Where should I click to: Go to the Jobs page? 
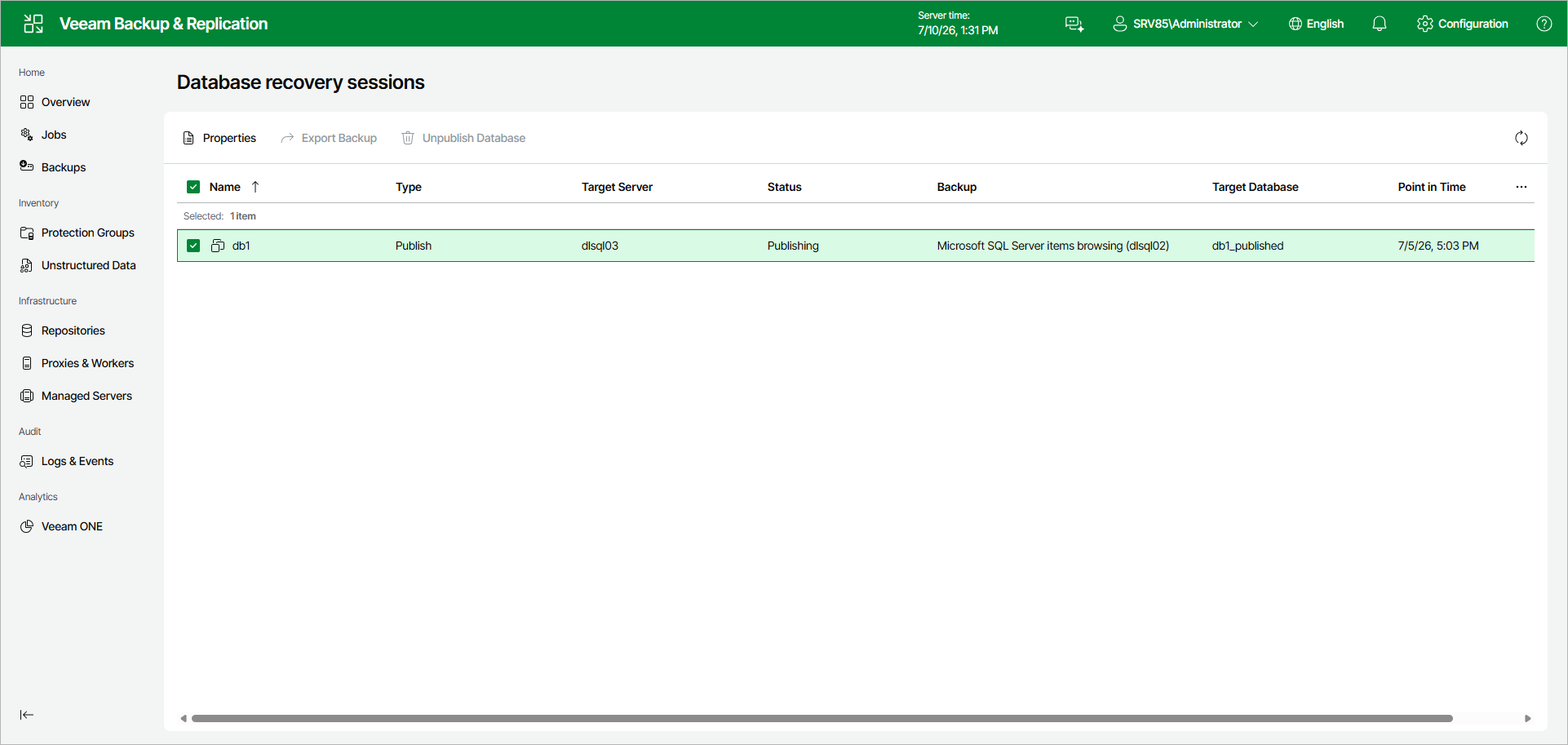tap(54, 135)
